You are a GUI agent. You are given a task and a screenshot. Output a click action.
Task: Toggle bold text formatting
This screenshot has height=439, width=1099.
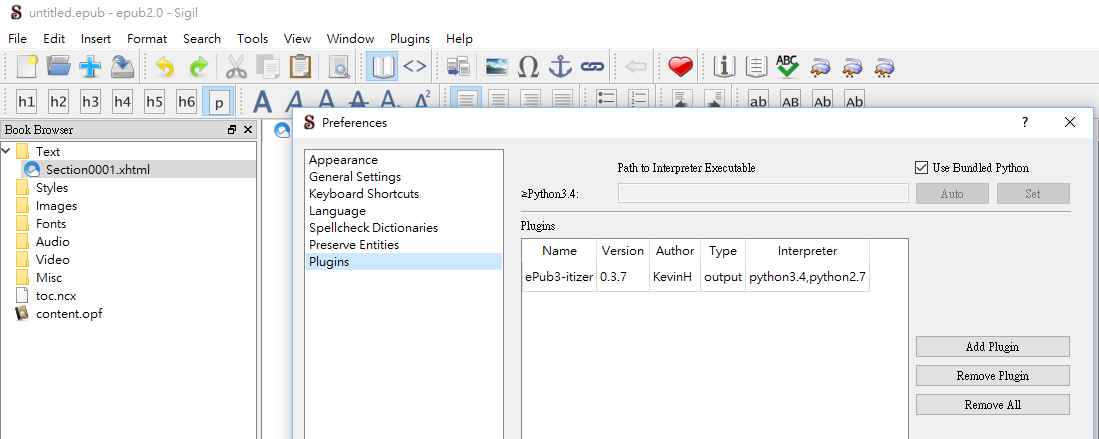pos(263,102)
